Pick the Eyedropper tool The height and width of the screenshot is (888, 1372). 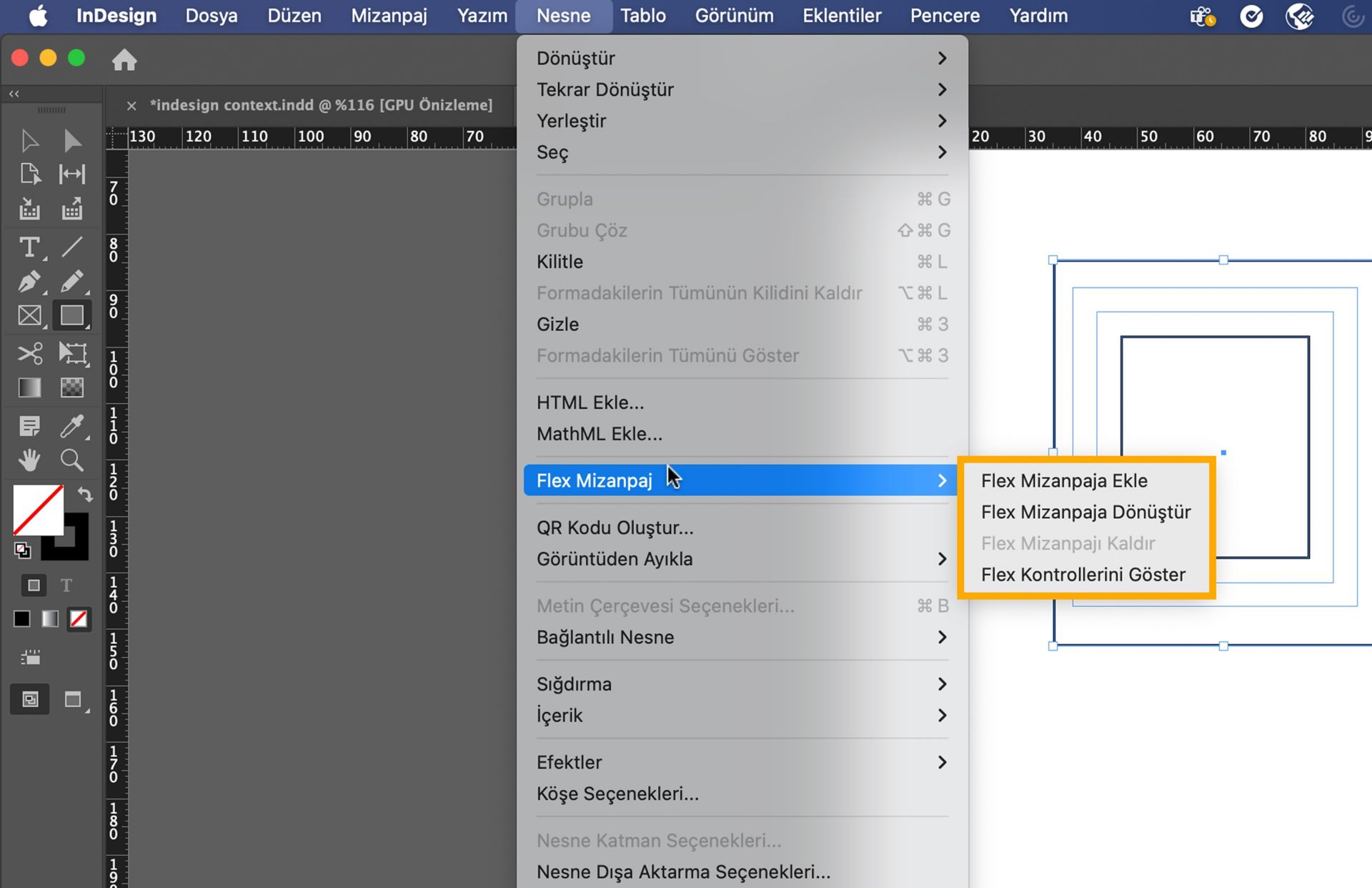pyautogui.click(x=71, y=426)
